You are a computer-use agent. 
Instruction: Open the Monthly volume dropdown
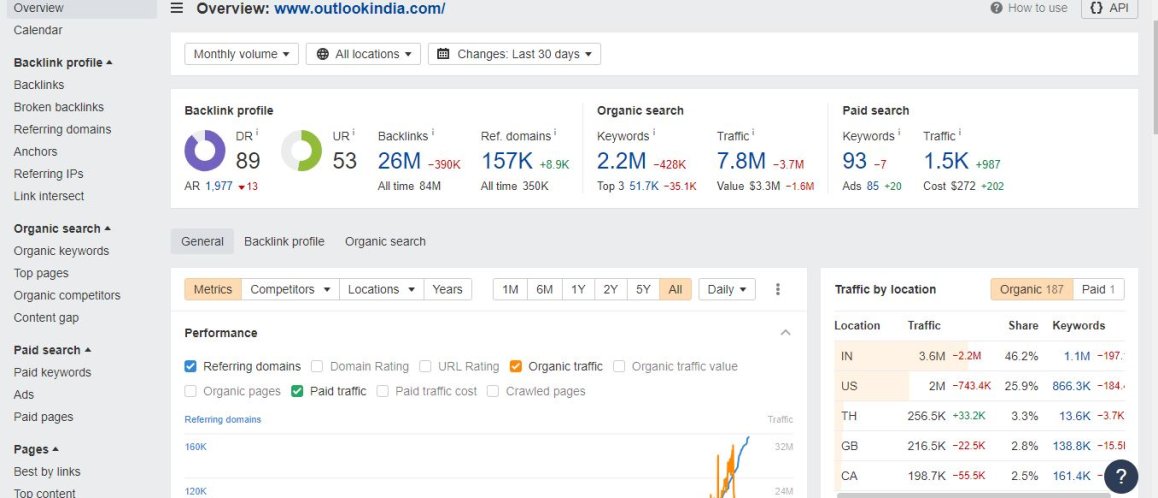click(x=241, y=54)
